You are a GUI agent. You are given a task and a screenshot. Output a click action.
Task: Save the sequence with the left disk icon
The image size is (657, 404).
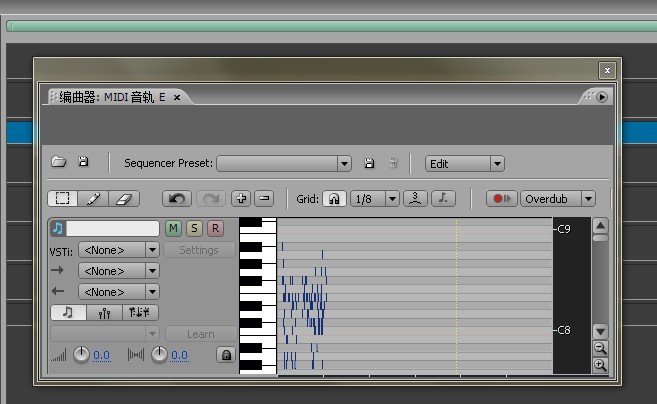pyautogui.click(x=83, y=162)
